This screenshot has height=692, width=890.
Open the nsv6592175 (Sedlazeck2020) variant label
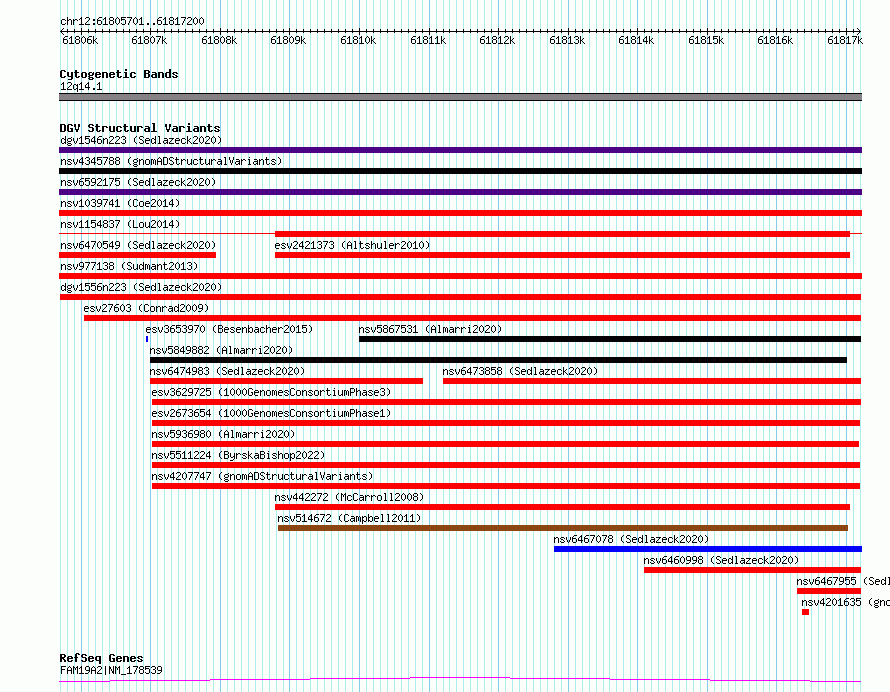pyautogui.click(x=138, y=182)
